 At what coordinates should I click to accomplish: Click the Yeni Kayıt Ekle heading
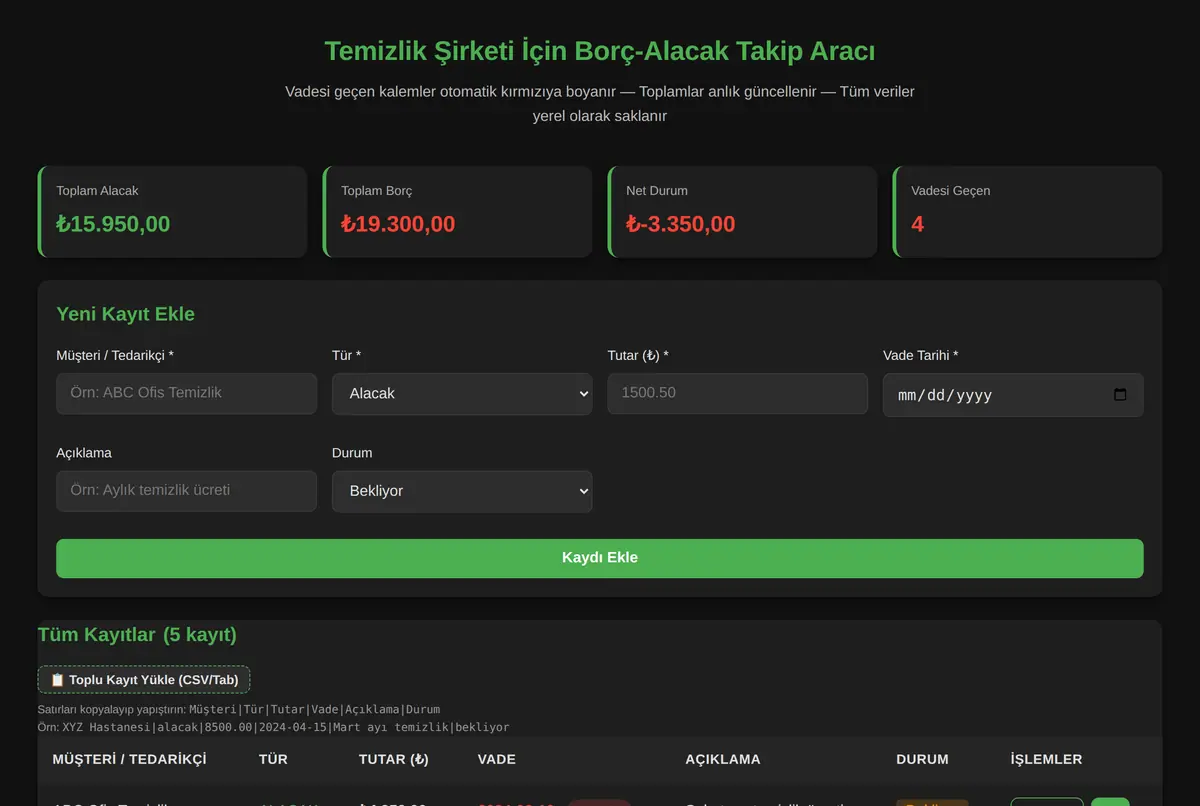(125, 314)
